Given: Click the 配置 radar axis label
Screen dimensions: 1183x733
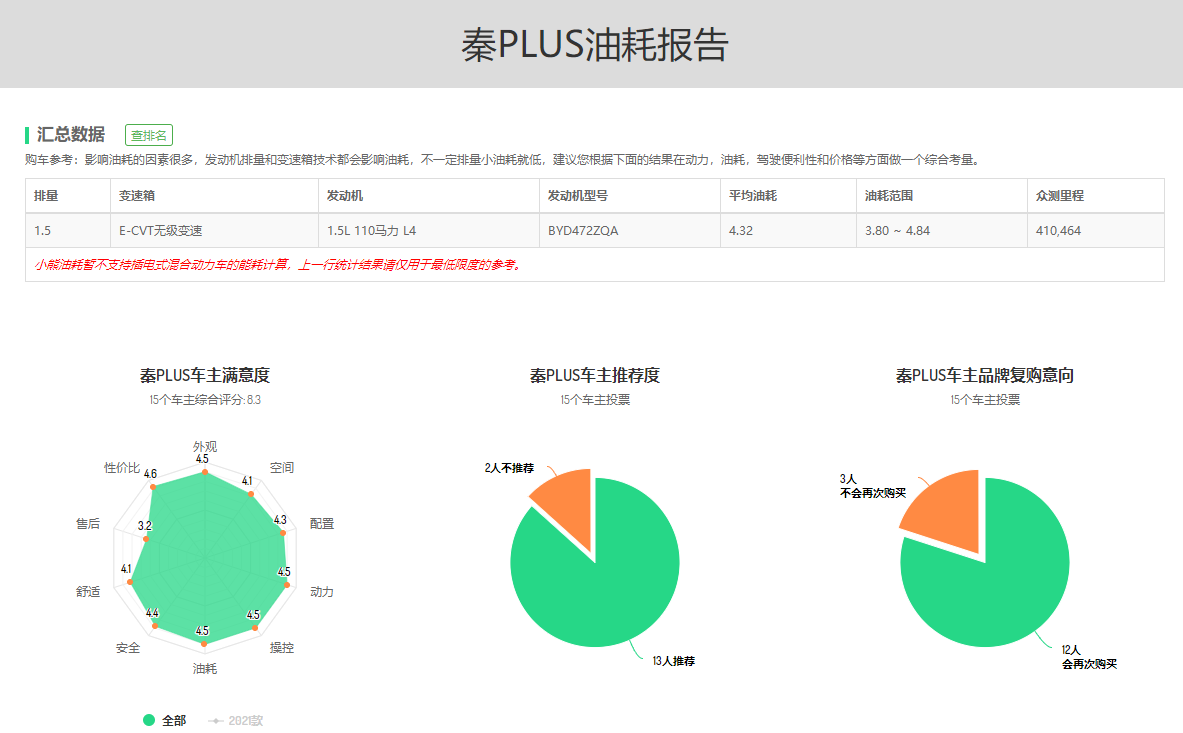Looking at the screenshot, I should [x=321, y=523].
